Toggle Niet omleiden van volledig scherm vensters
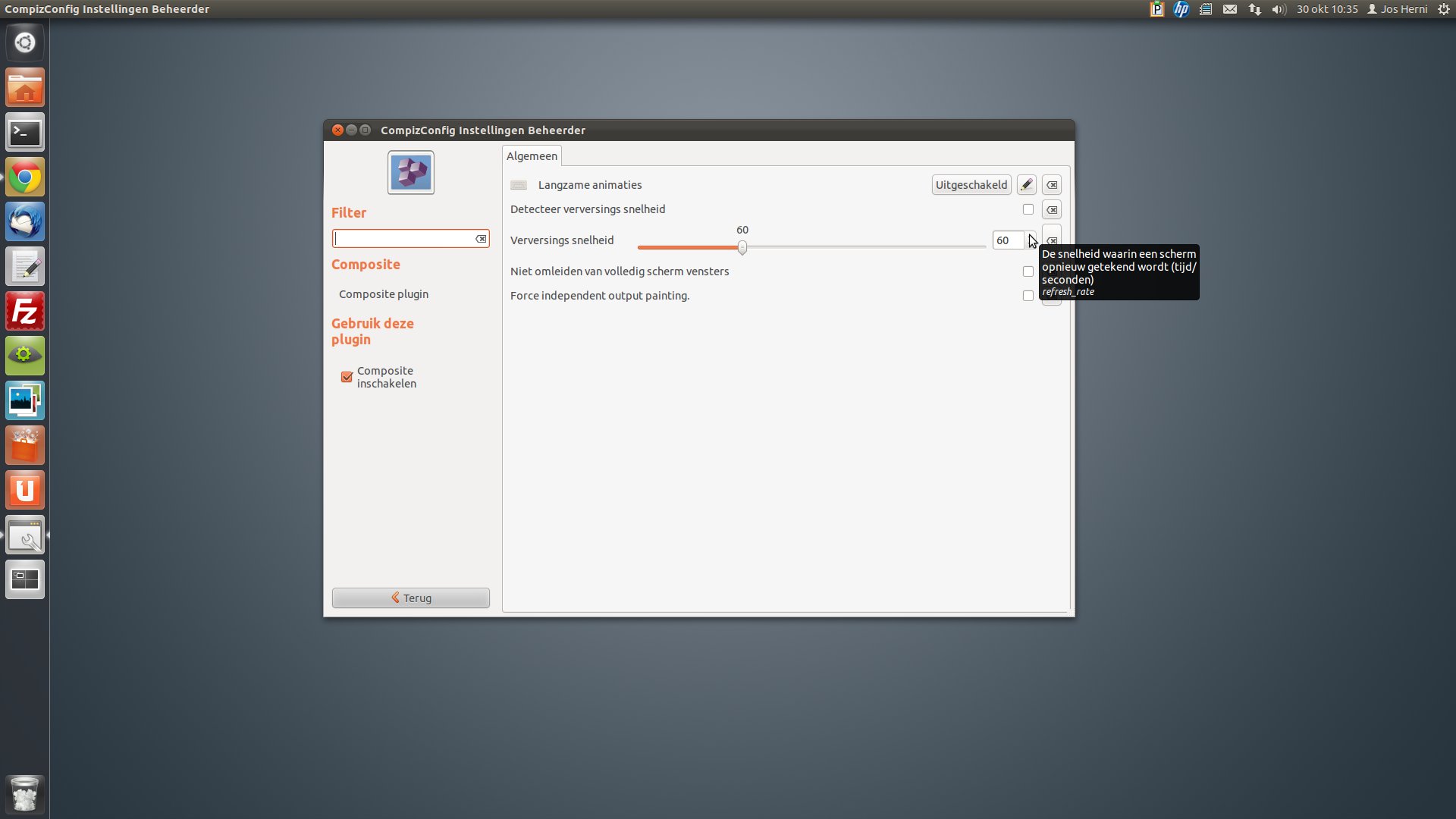Viewport: 1456px width, 819px height. coord(1028,271)
